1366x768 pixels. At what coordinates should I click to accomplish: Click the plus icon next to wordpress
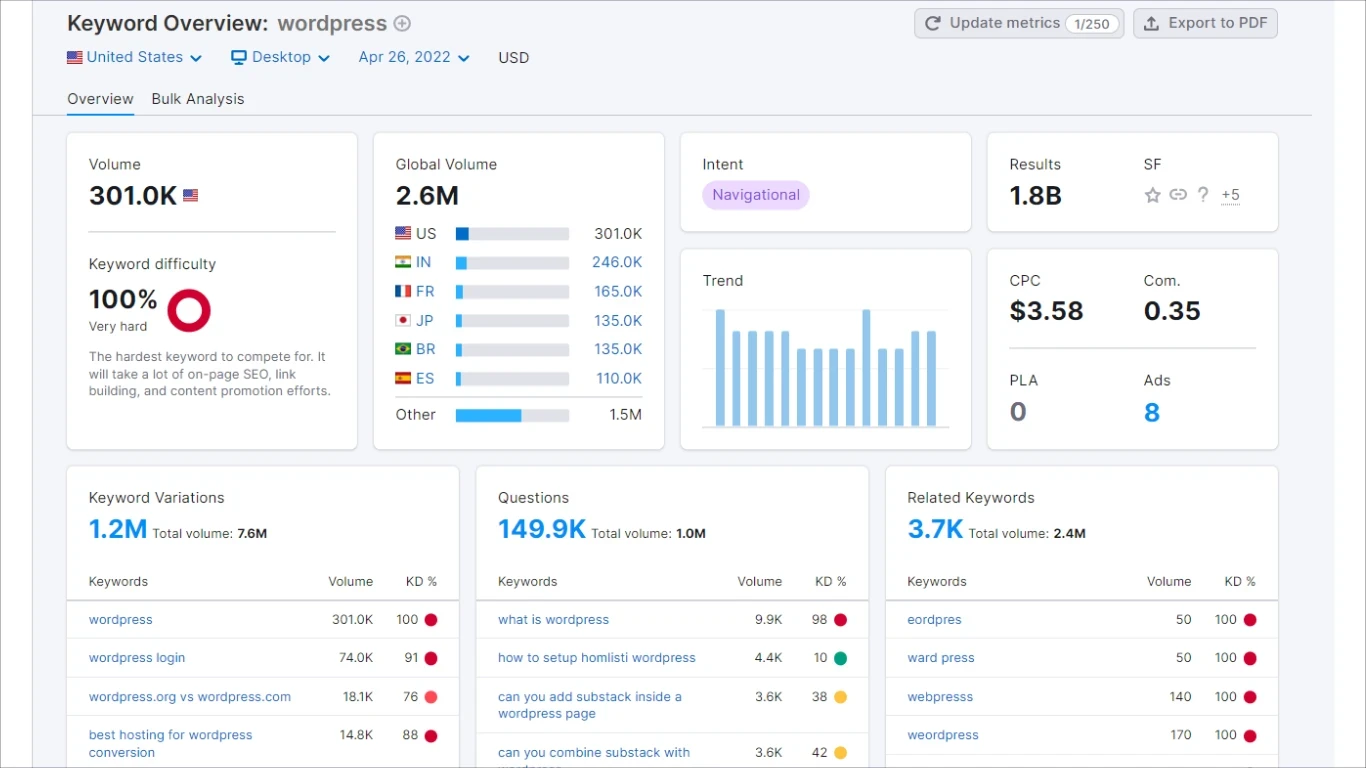tap(402, 24)
